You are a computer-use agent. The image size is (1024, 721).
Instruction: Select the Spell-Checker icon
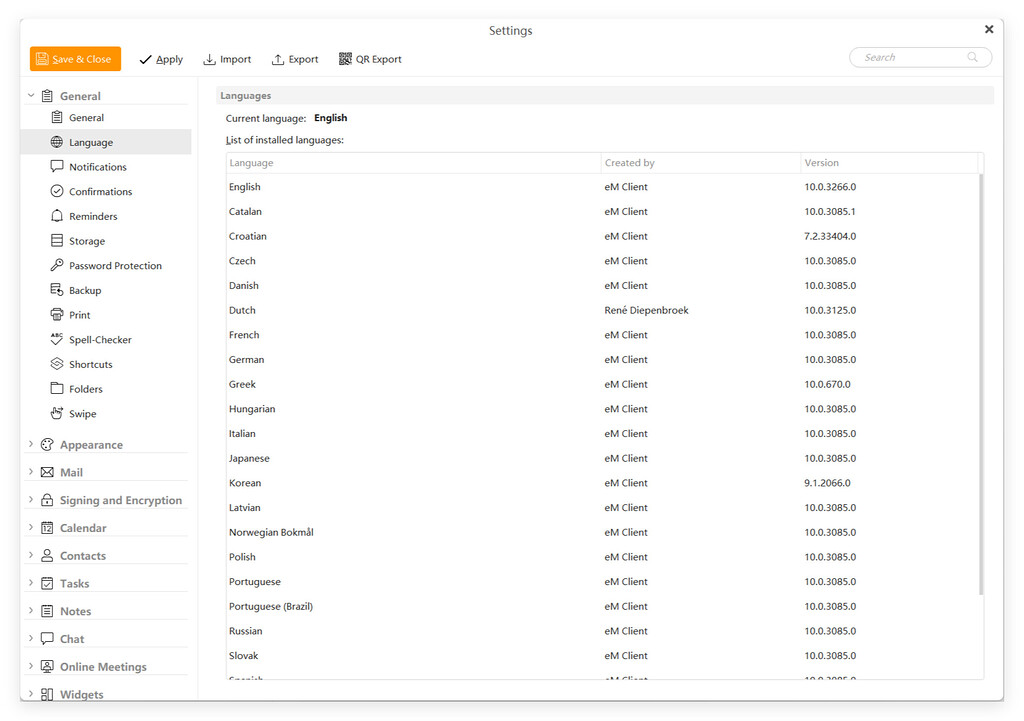pyautogui.click(x=56, y=339)
